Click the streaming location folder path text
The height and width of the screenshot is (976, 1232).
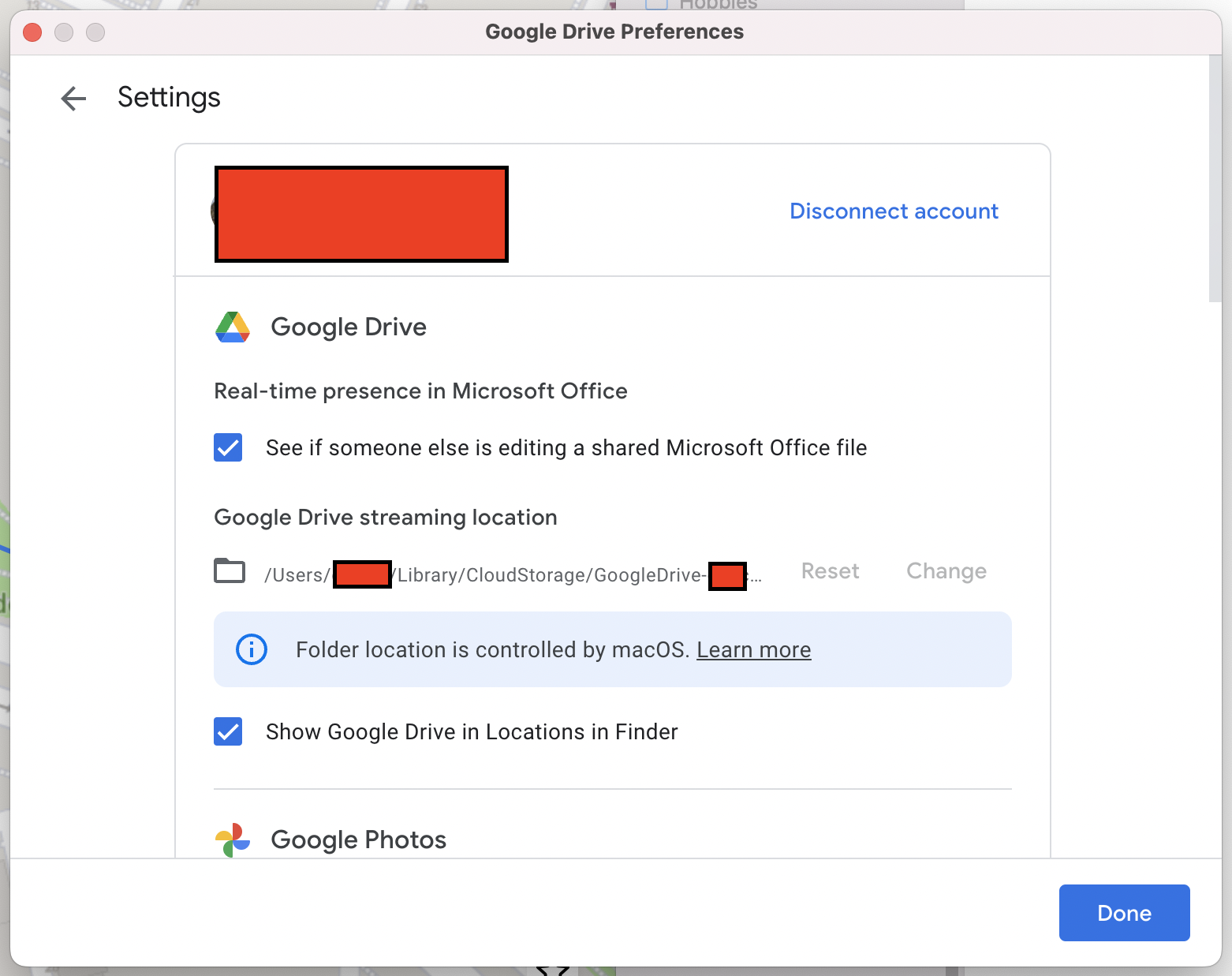[513, 575]
